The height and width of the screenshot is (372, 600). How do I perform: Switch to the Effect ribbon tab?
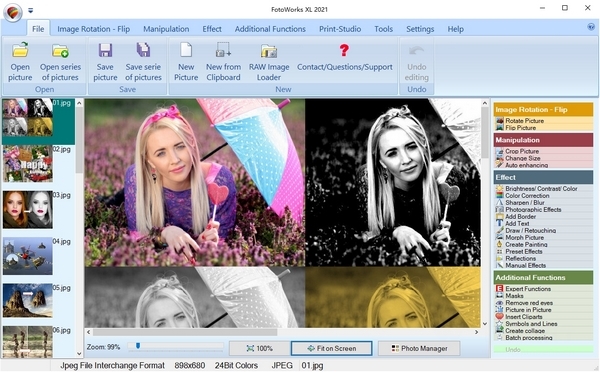tap(212, 29)
